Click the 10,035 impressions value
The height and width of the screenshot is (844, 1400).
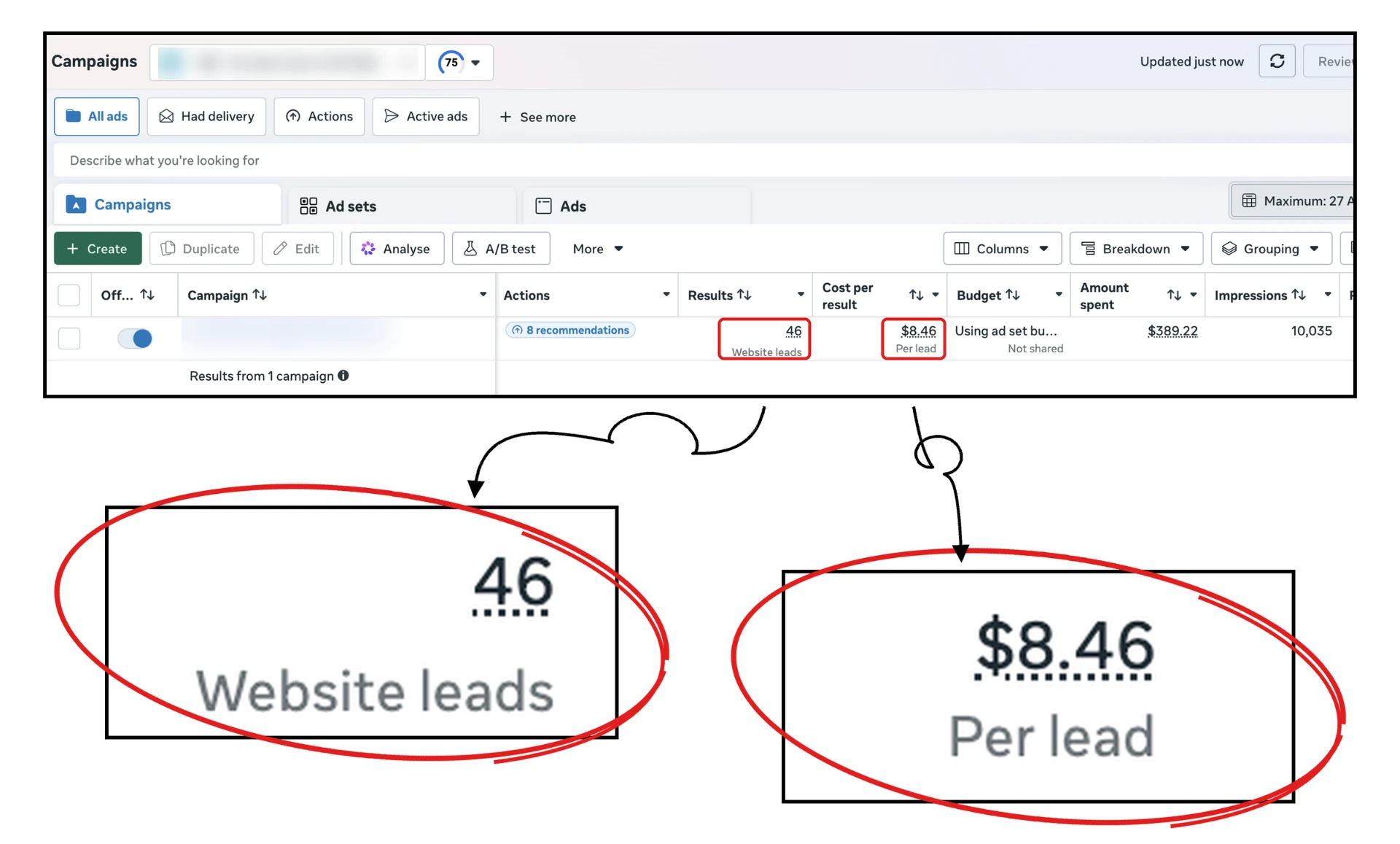[x=1311, y=331]
